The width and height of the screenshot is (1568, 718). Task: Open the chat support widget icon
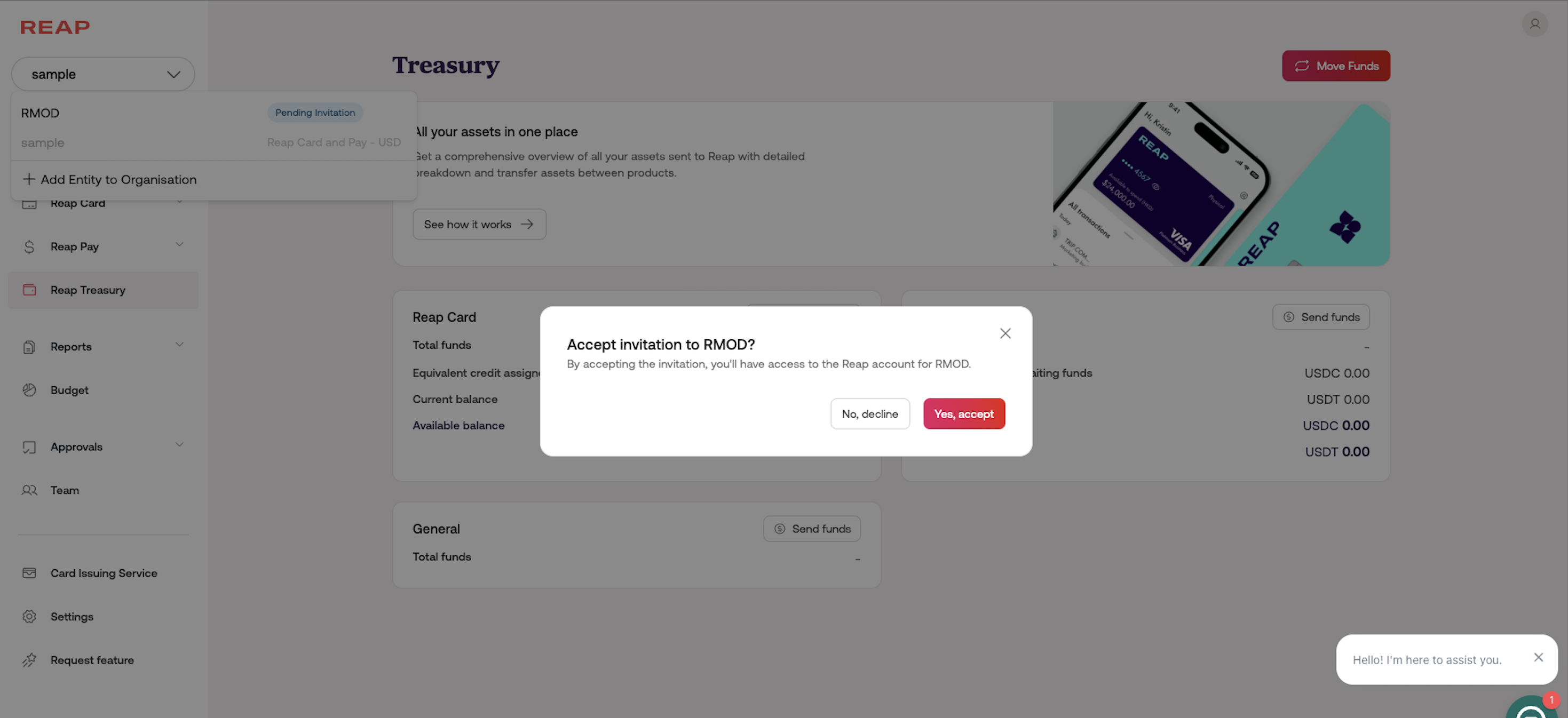coord(1531,709)
